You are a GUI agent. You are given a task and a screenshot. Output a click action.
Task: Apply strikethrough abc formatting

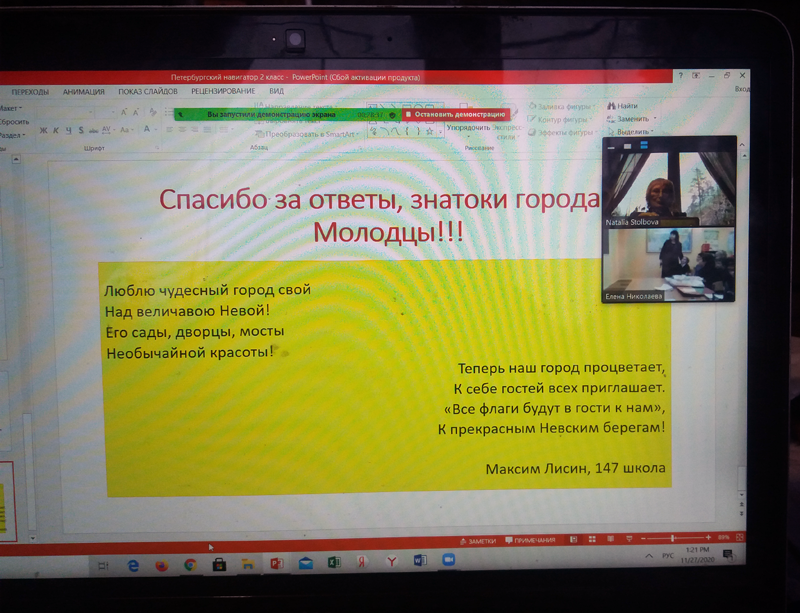tap(93, 130)
